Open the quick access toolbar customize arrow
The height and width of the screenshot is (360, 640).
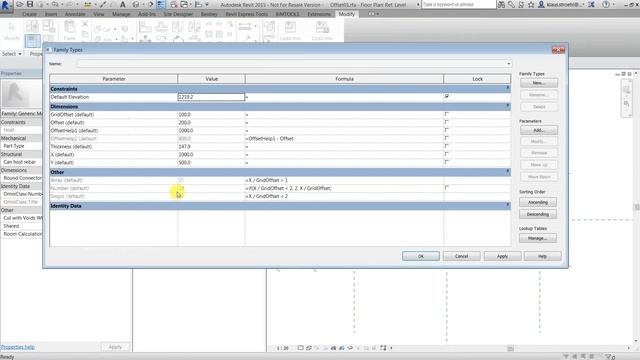coord(207,4)
